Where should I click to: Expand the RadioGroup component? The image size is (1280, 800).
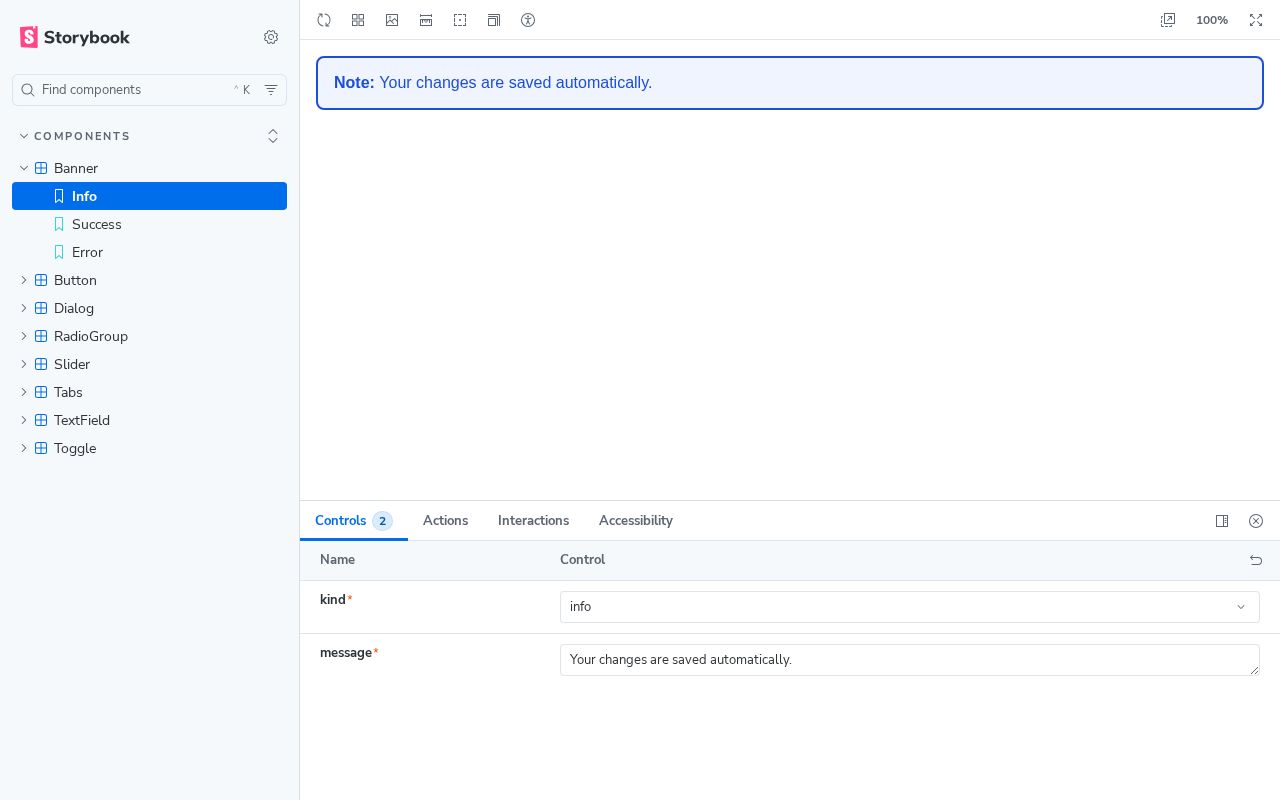tap(150, 336)
